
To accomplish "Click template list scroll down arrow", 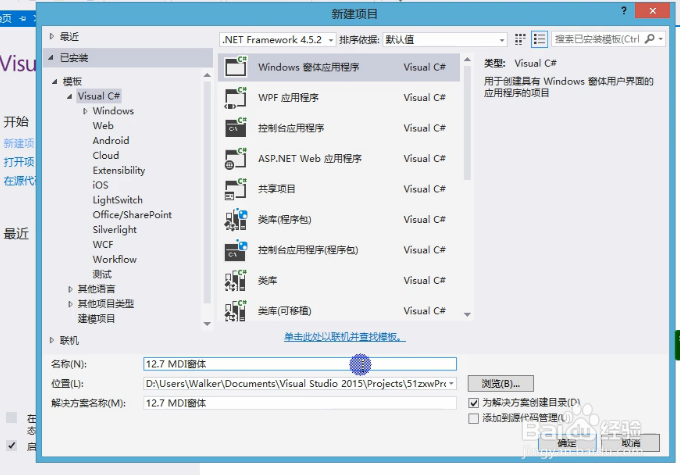I will coord(467,314).
